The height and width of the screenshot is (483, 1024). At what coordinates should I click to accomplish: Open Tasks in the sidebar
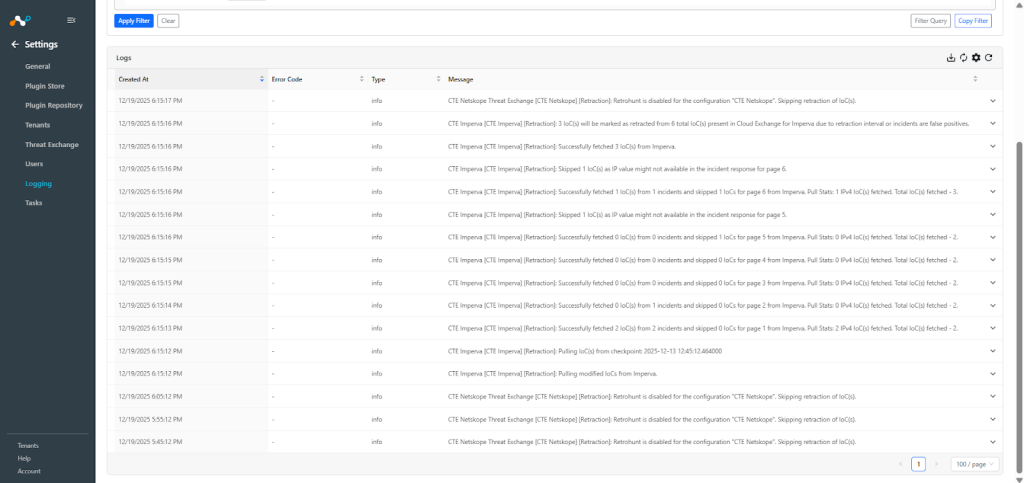[33, 203]
